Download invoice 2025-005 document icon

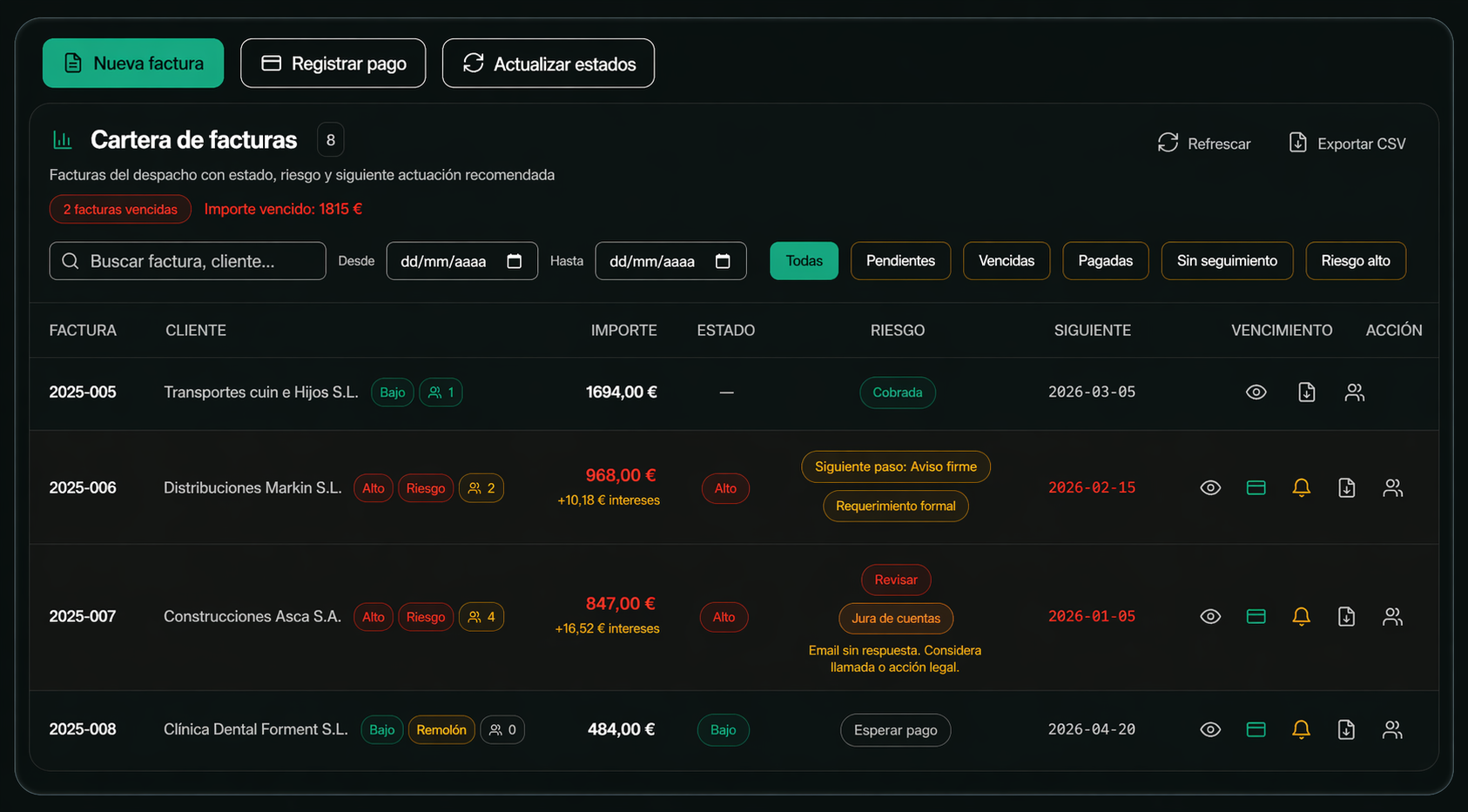tap(1306, 393)
